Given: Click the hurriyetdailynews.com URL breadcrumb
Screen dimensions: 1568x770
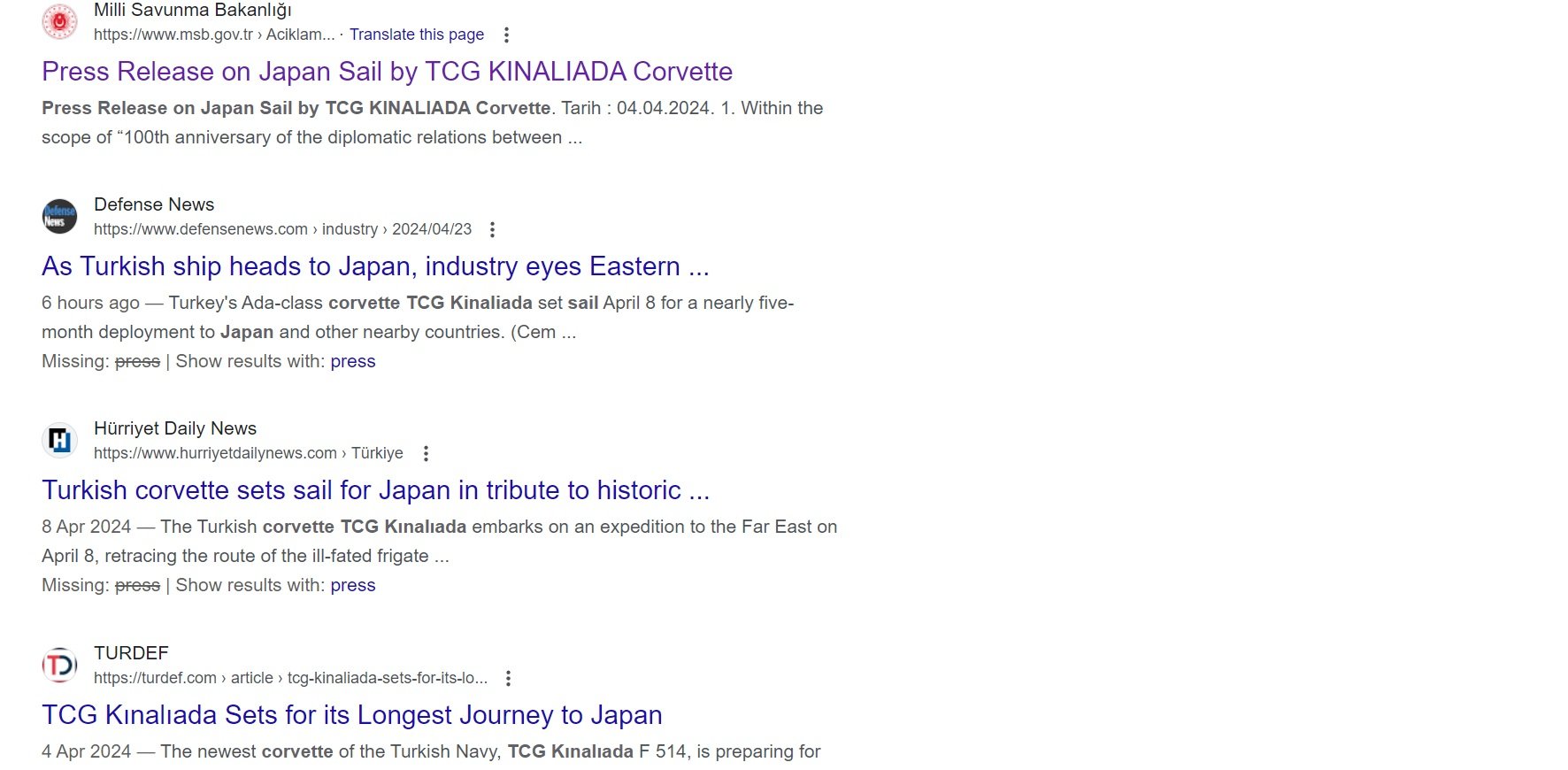Looking at the screenshot, I should pos(248,453).
